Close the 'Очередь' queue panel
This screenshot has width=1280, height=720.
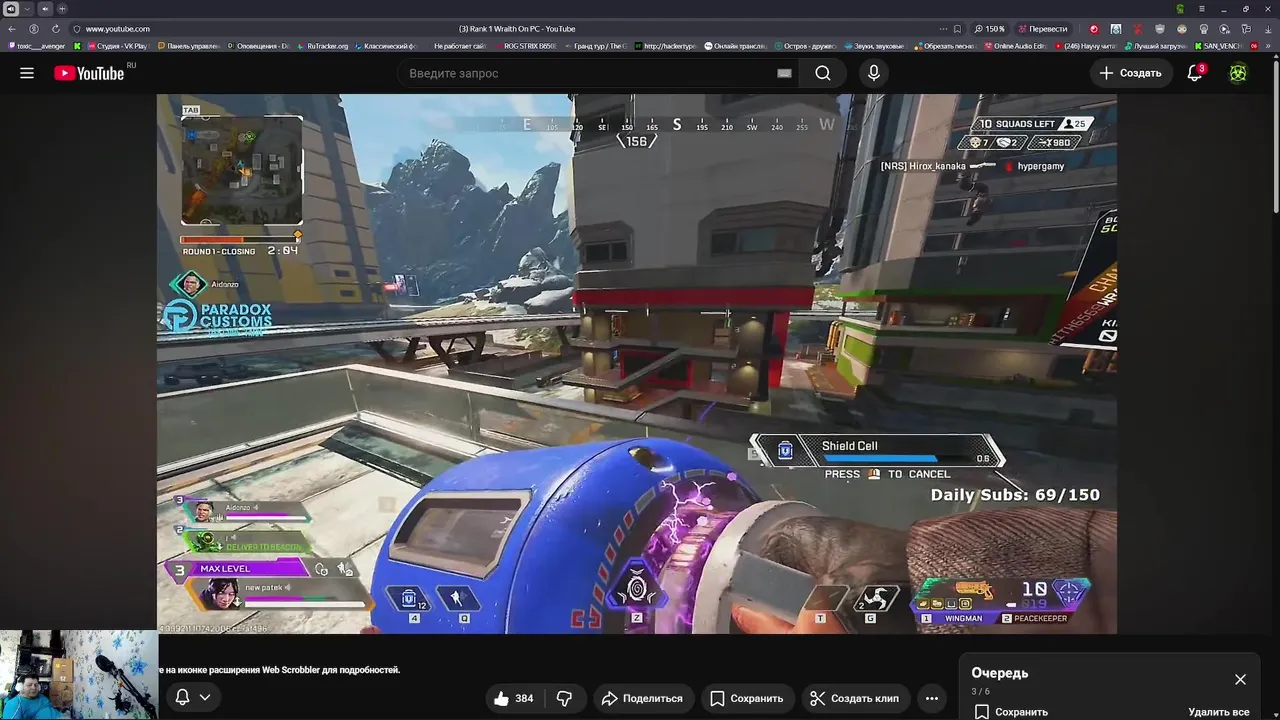coord(1240,679)
